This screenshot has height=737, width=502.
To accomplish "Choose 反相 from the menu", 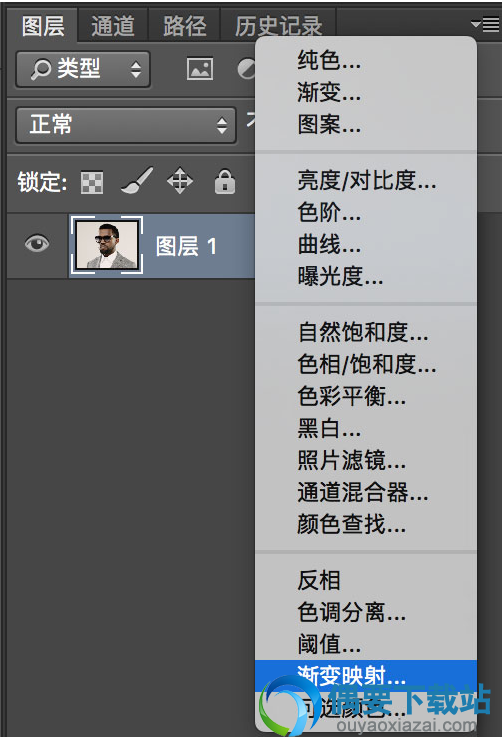I will point(366,580).
